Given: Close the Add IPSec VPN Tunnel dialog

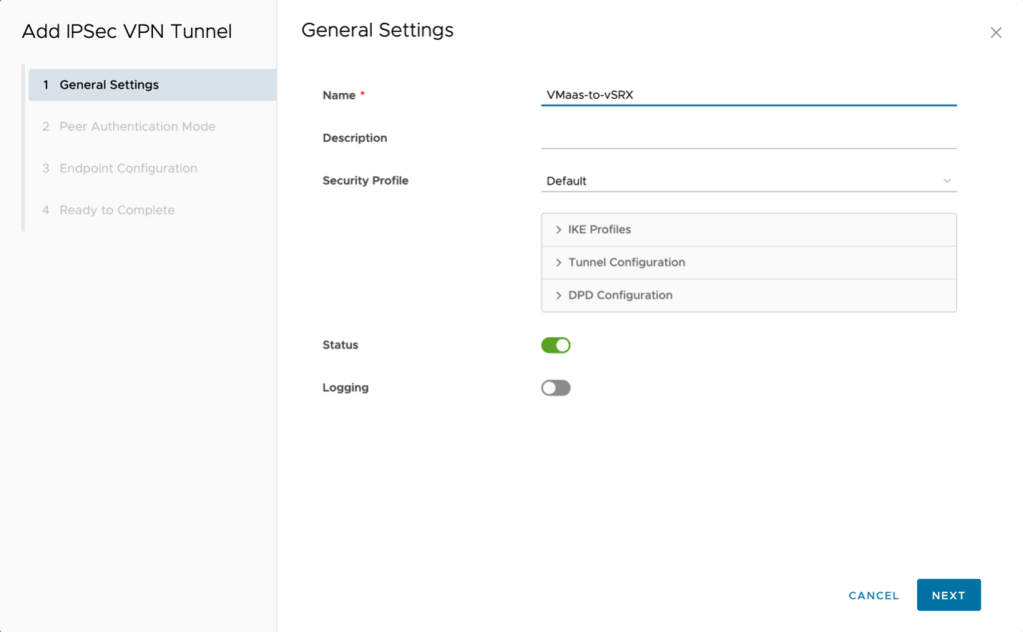Looking at the screenshot, I should click(995, 33).
